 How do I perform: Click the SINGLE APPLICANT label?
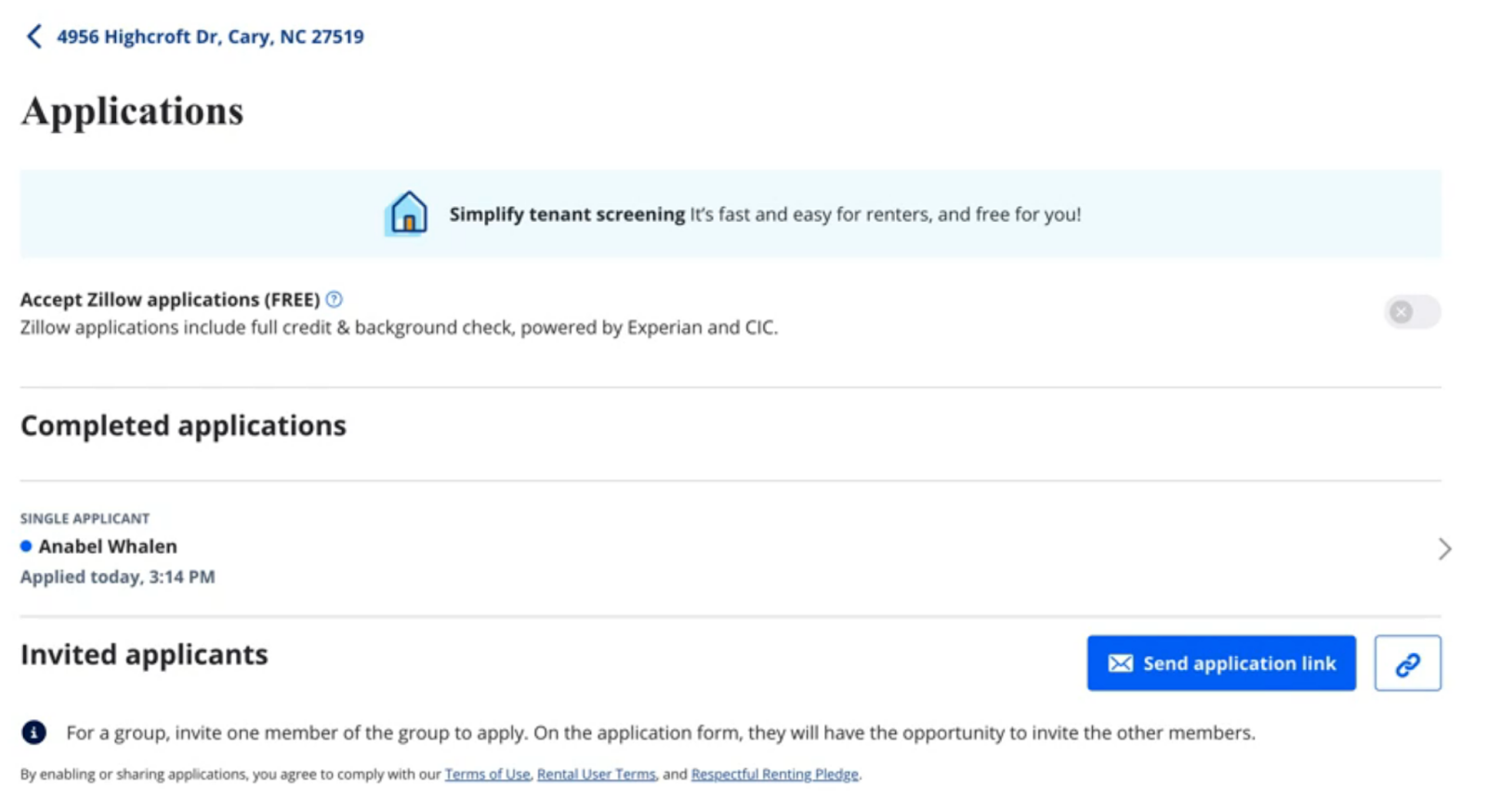(x=85, y=518)
